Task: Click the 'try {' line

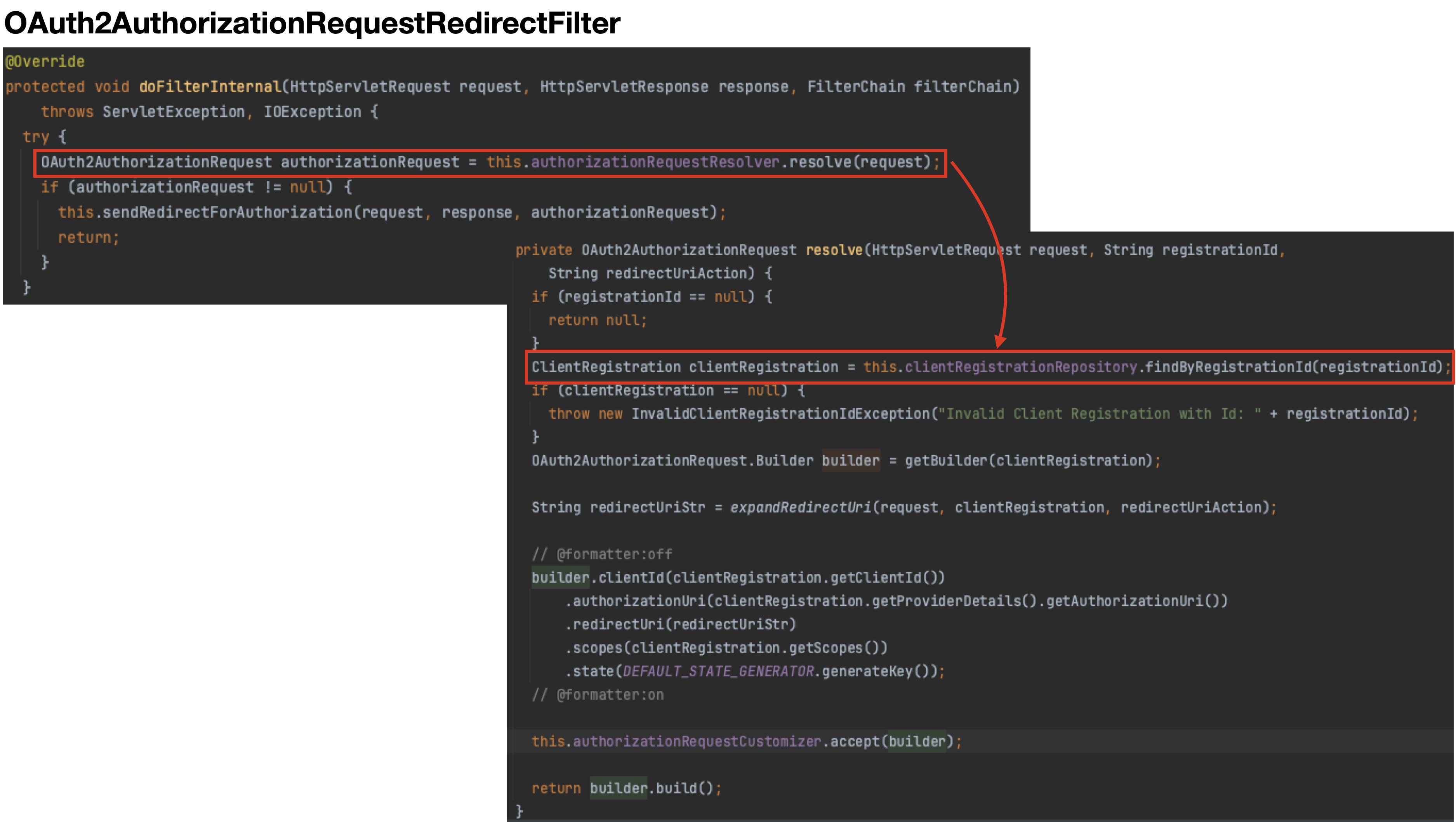Action: click(x=45, y=137)
